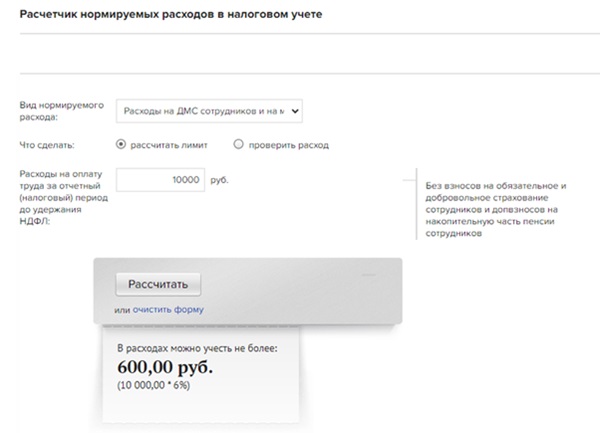Click the side note starting "Без взносов на обязательное"
Screen dimensions: 600x433
tap(496, 209)
